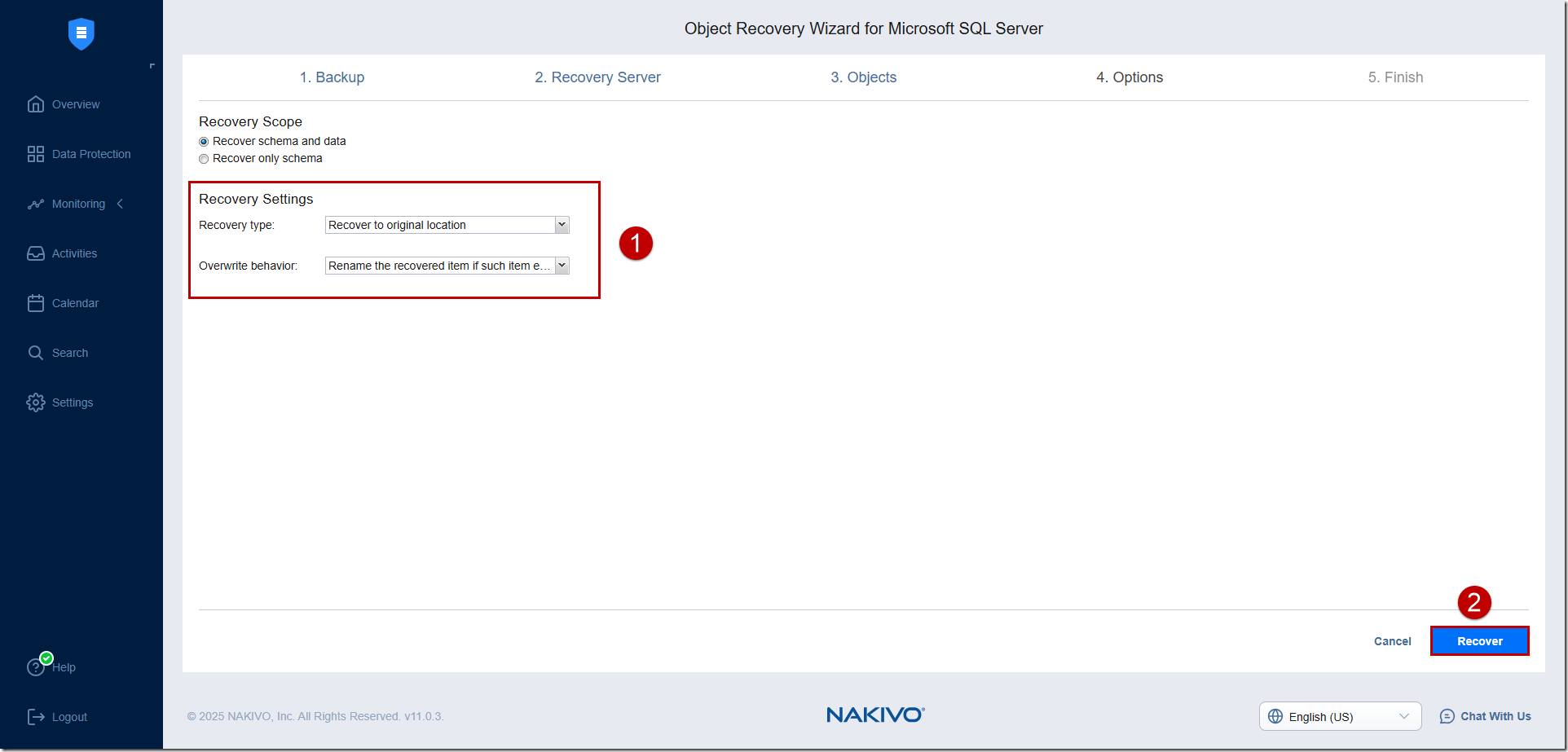The image size is (1568, 752).
Task: Click the NAKIVO footer logo
Action: click(875, 715)
